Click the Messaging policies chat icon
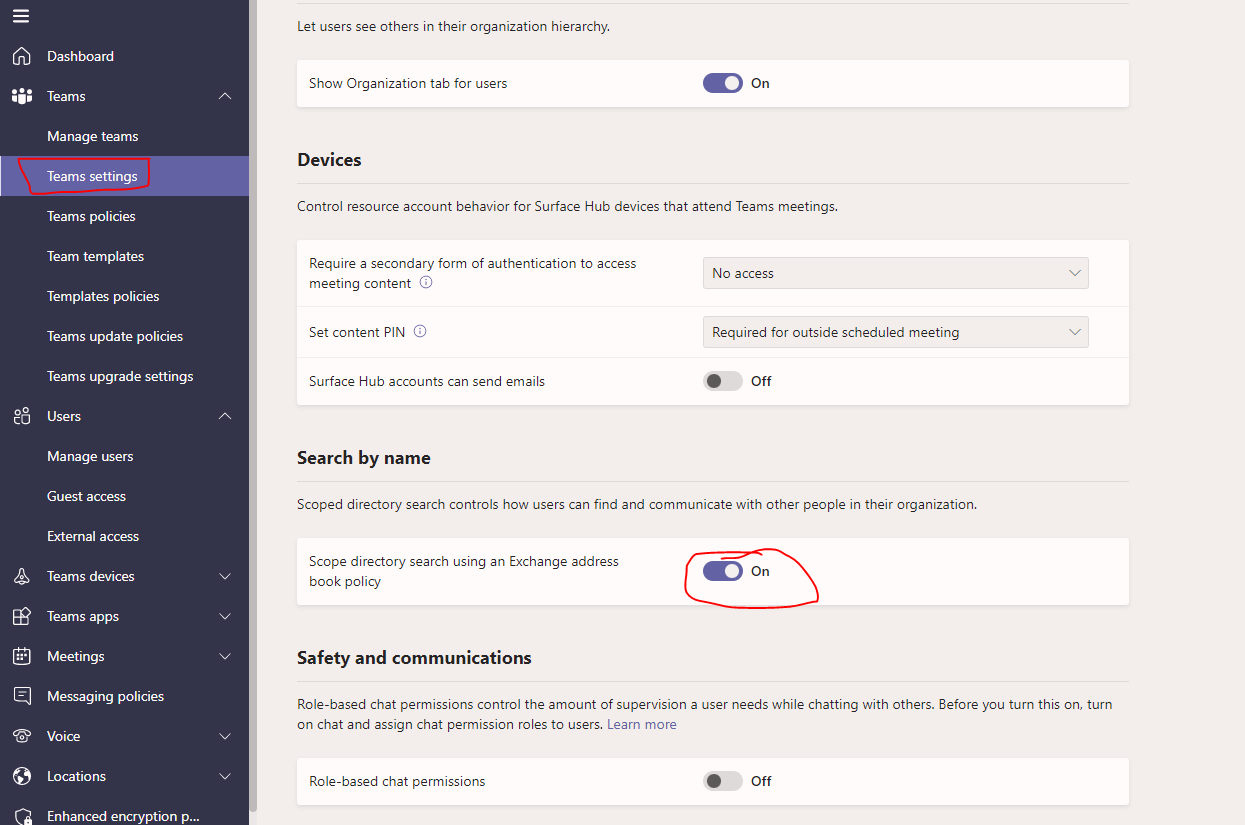 click(x=22, y=695)
